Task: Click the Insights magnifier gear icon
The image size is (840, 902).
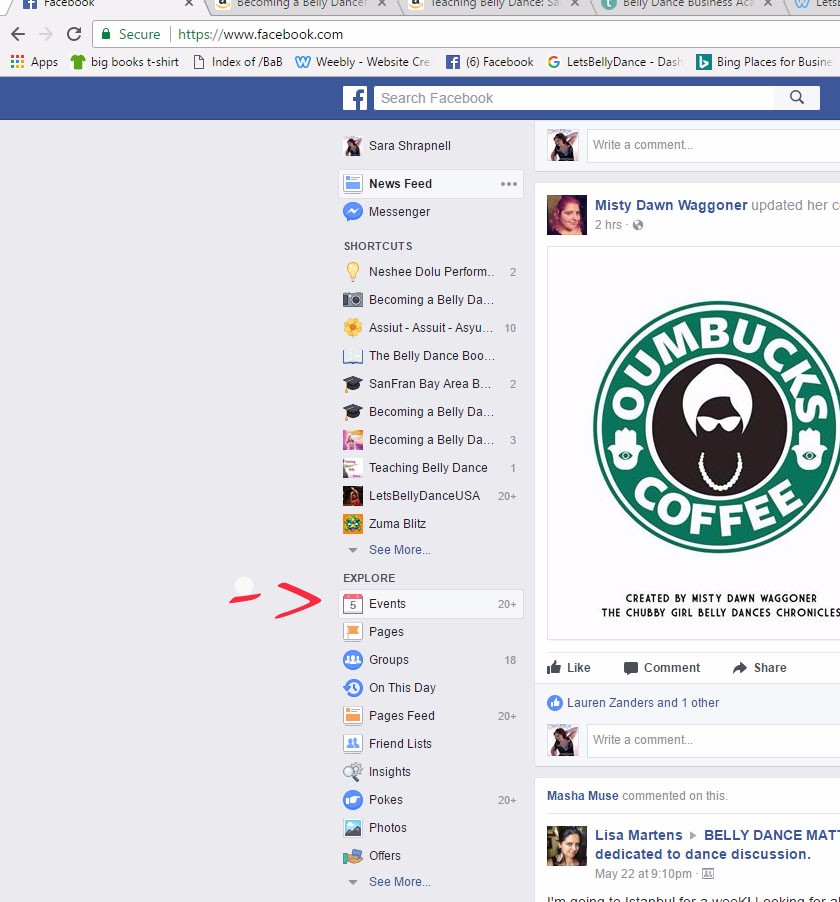Action: [x=353, y=771]
